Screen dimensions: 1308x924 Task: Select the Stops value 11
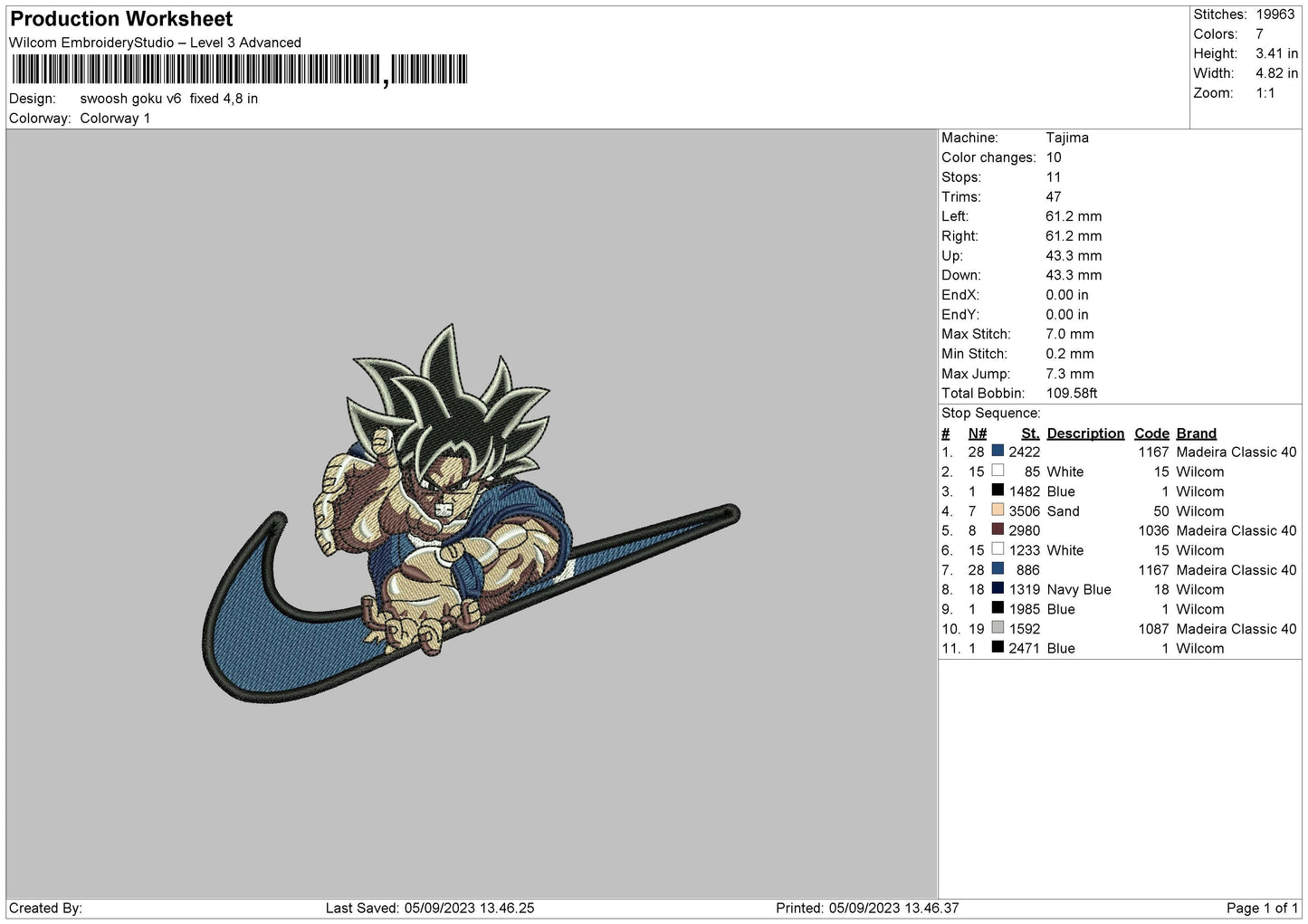(1053, 177)
